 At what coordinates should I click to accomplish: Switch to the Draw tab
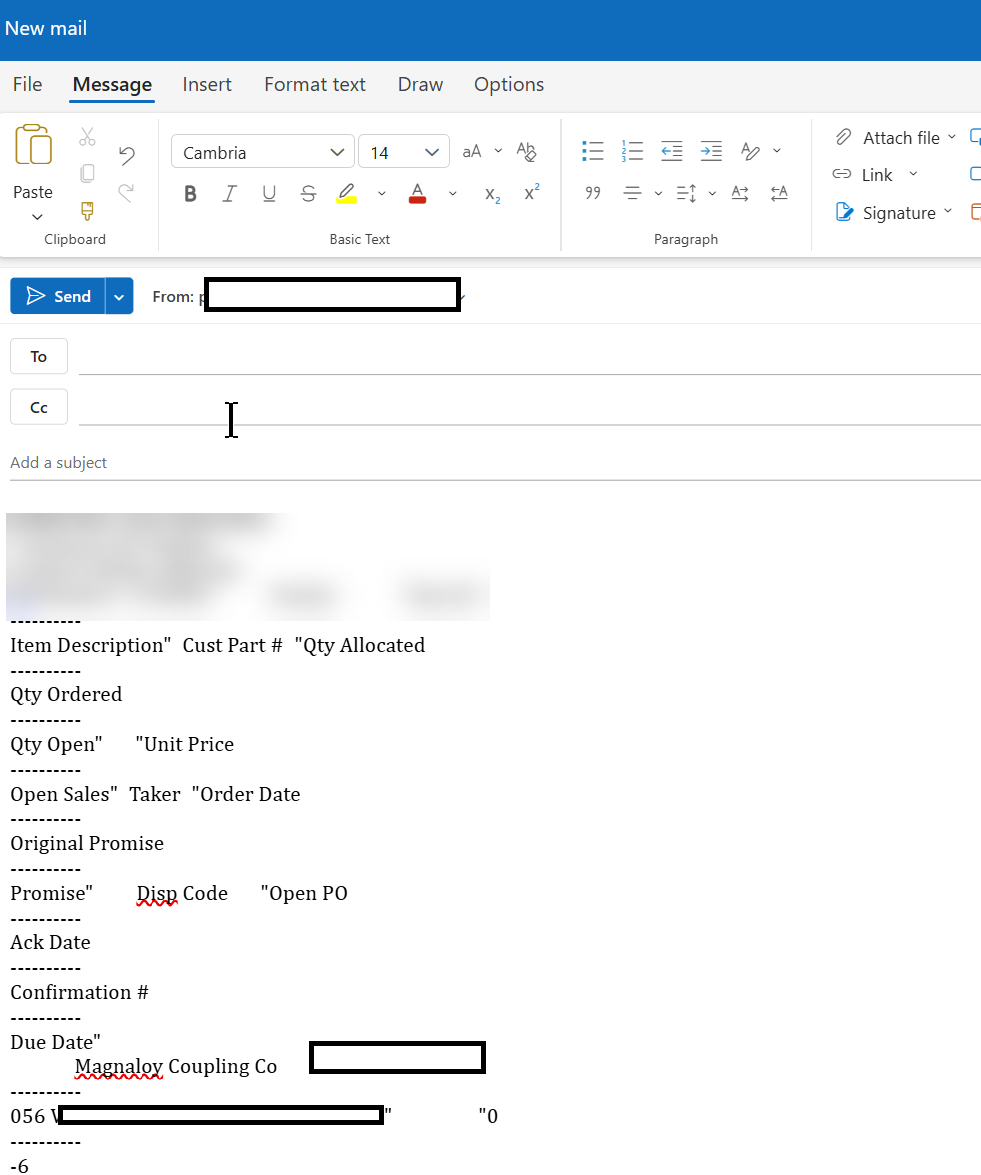tap(420, 85)
